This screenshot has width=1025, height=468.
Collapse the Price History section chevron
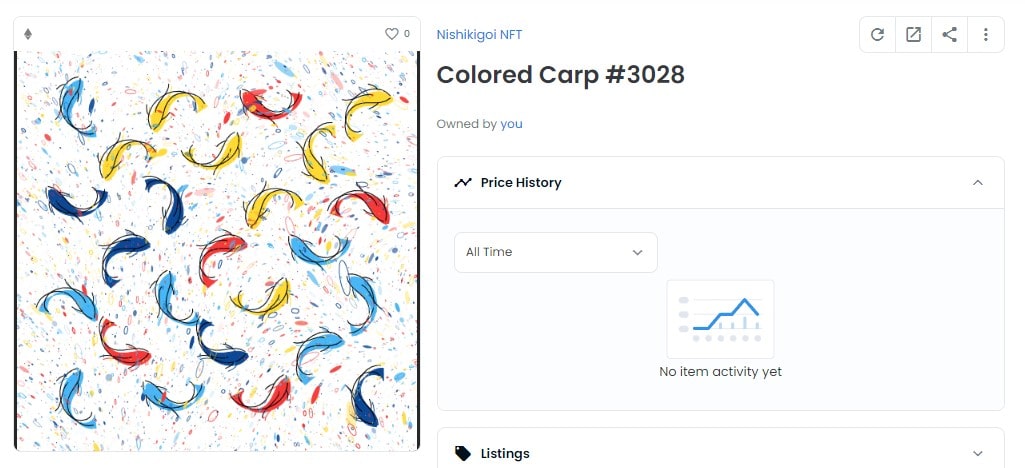tap(978, 182)
